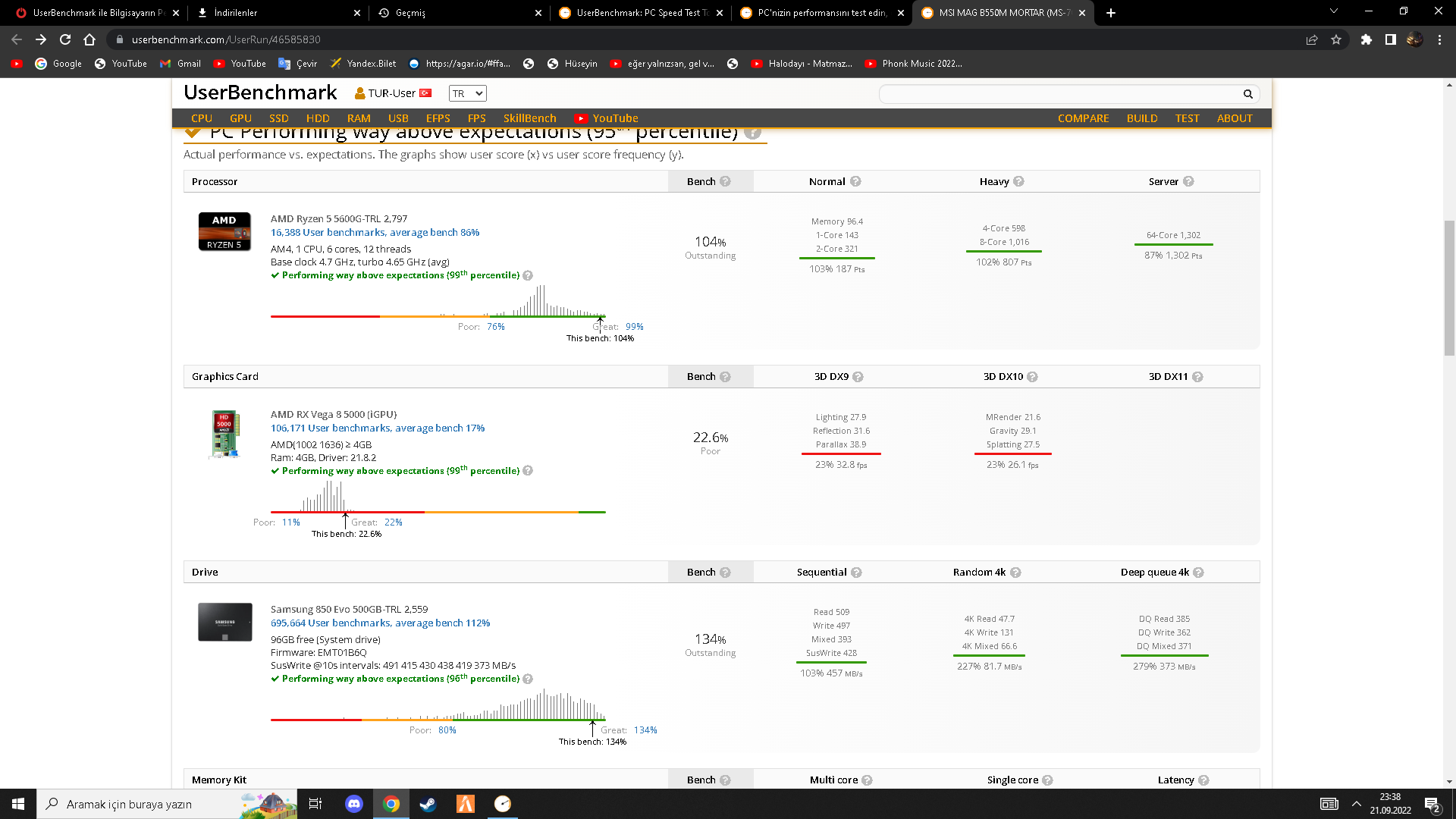Click the help icon beside 3D DX9
Viewport: 1456px width, 819px height.
coord(858,377)
